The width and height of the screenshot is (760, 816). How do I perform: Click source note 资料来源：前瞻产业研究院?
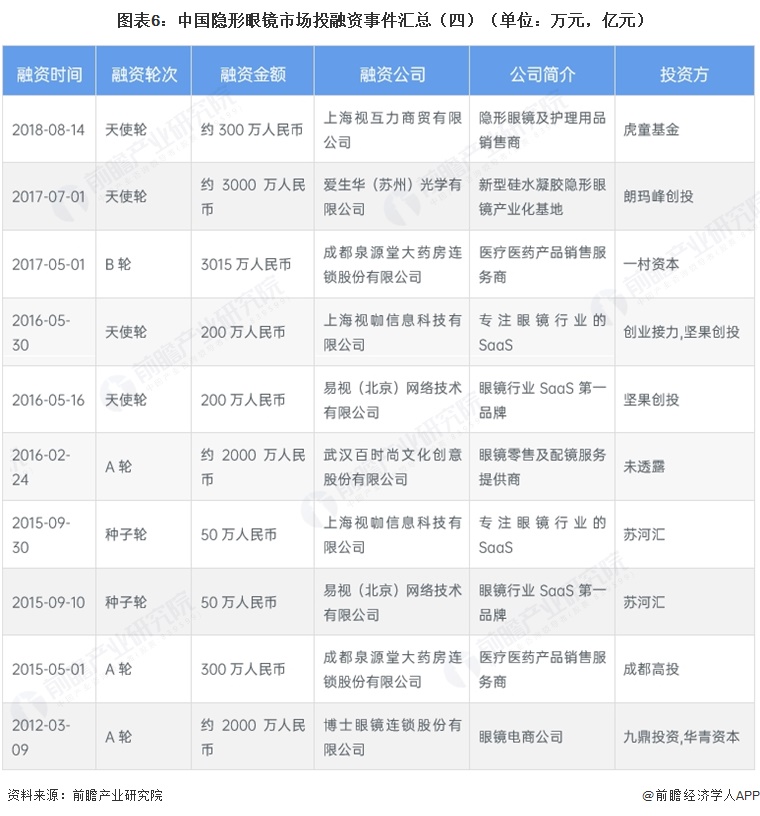(x=84, y=795)
